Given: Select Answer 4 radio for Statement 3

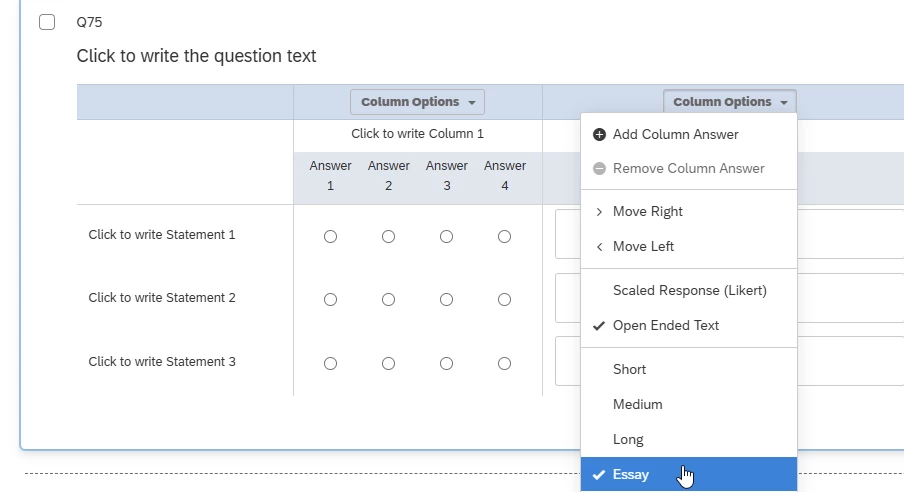Looking at the screenshot, I should (x=504, y=363).
